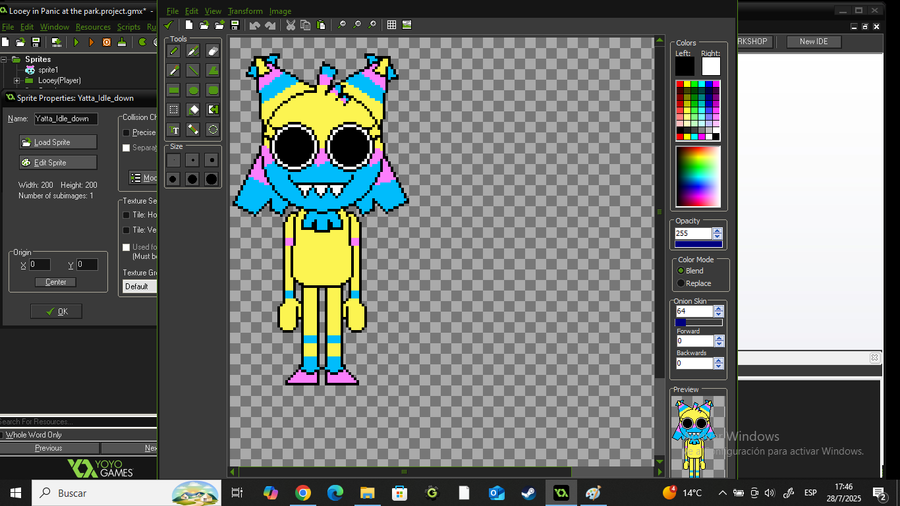The height and width of the screenshot is (506, 900).
Task: Open image editor View menu
Action: point(212,11)
